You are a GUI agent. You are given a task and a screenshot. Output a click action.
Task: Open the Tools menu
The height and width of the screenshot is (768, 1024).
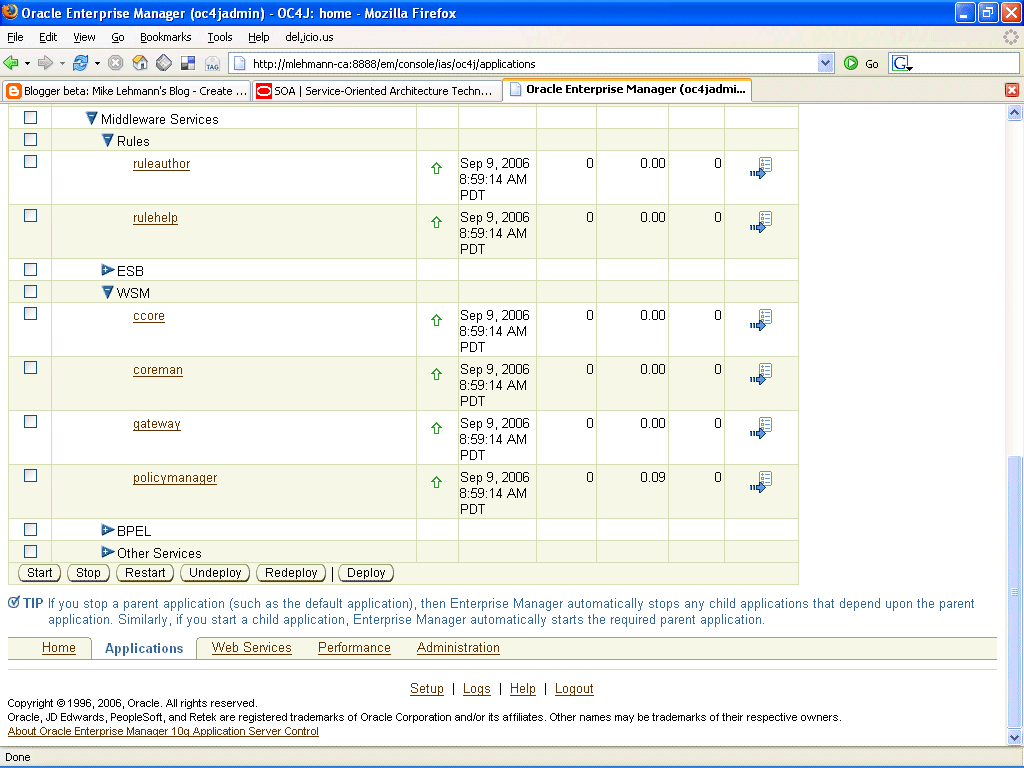point(219,37)
